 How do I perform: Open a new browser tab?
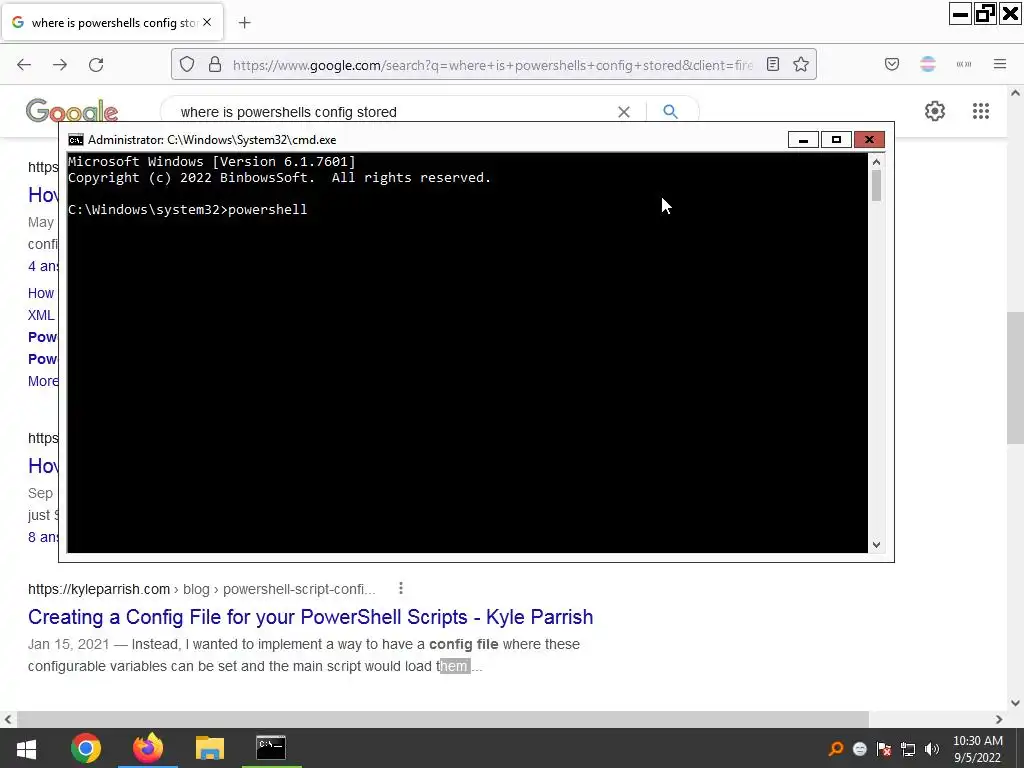(x=244, y=23)
